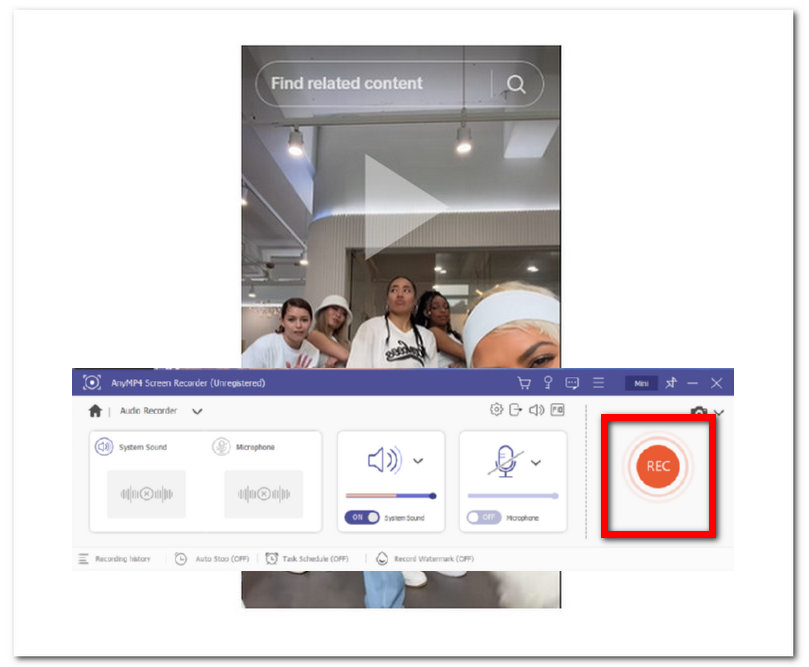The height and width of the screenshot is (667, 809).
Task: Open the shopping cart purchase icon
Action: pos(523,383)
